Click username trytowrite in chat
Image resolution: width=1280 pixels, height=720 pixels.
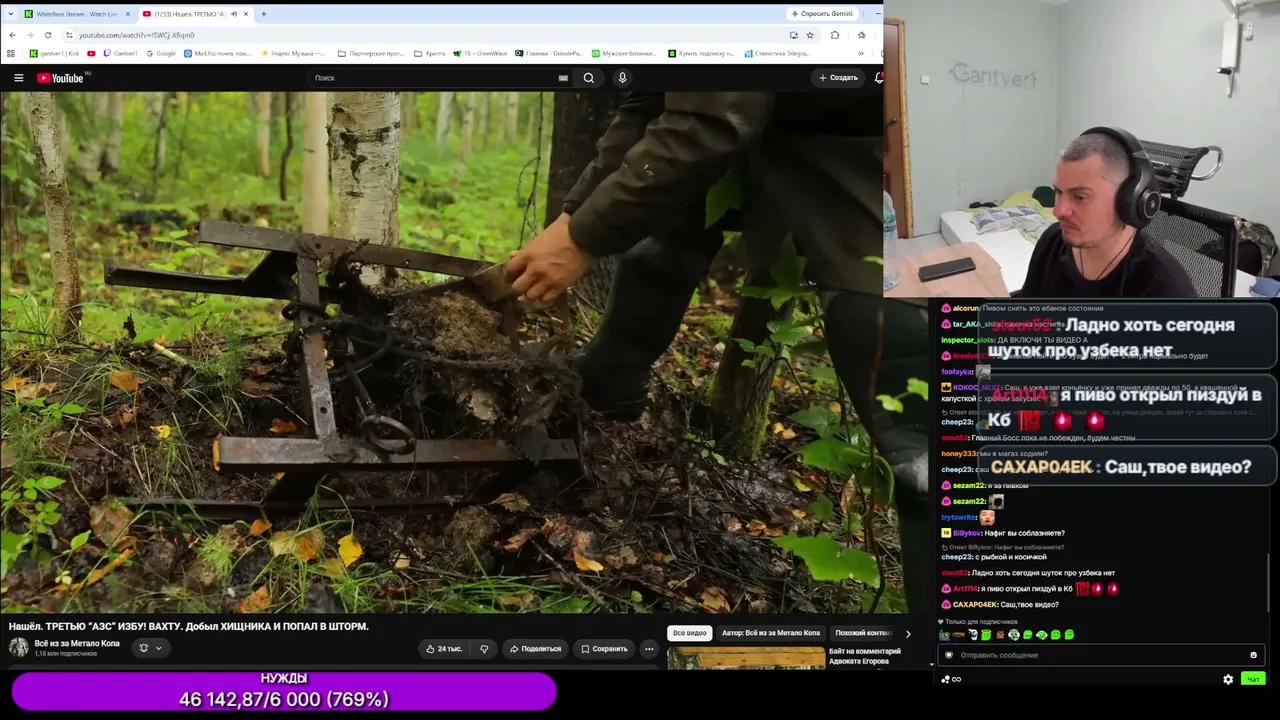tap(958, 517)
